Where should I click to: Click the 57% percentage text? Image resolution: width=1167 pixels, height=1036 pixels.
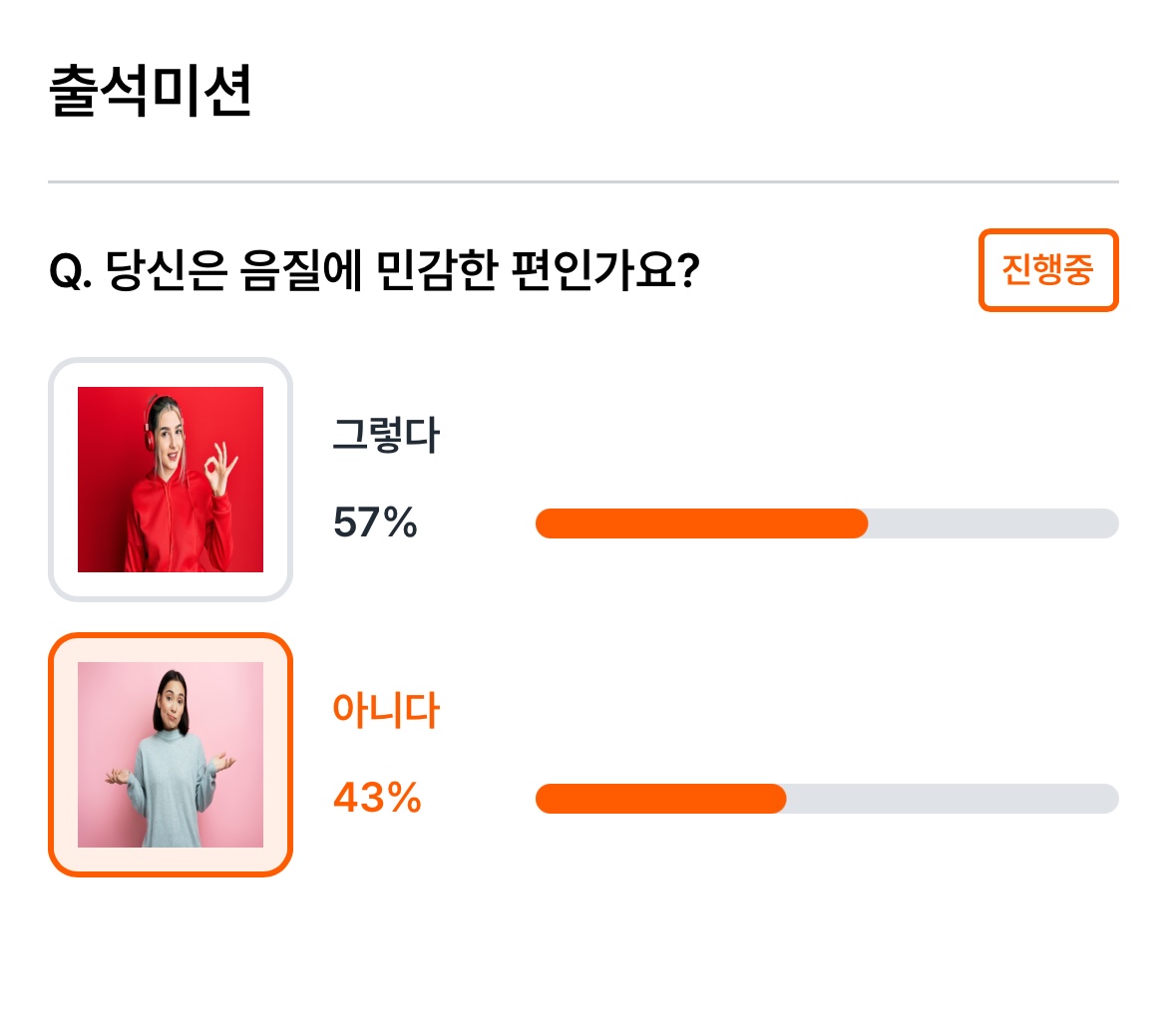click(x=375, y=522)
